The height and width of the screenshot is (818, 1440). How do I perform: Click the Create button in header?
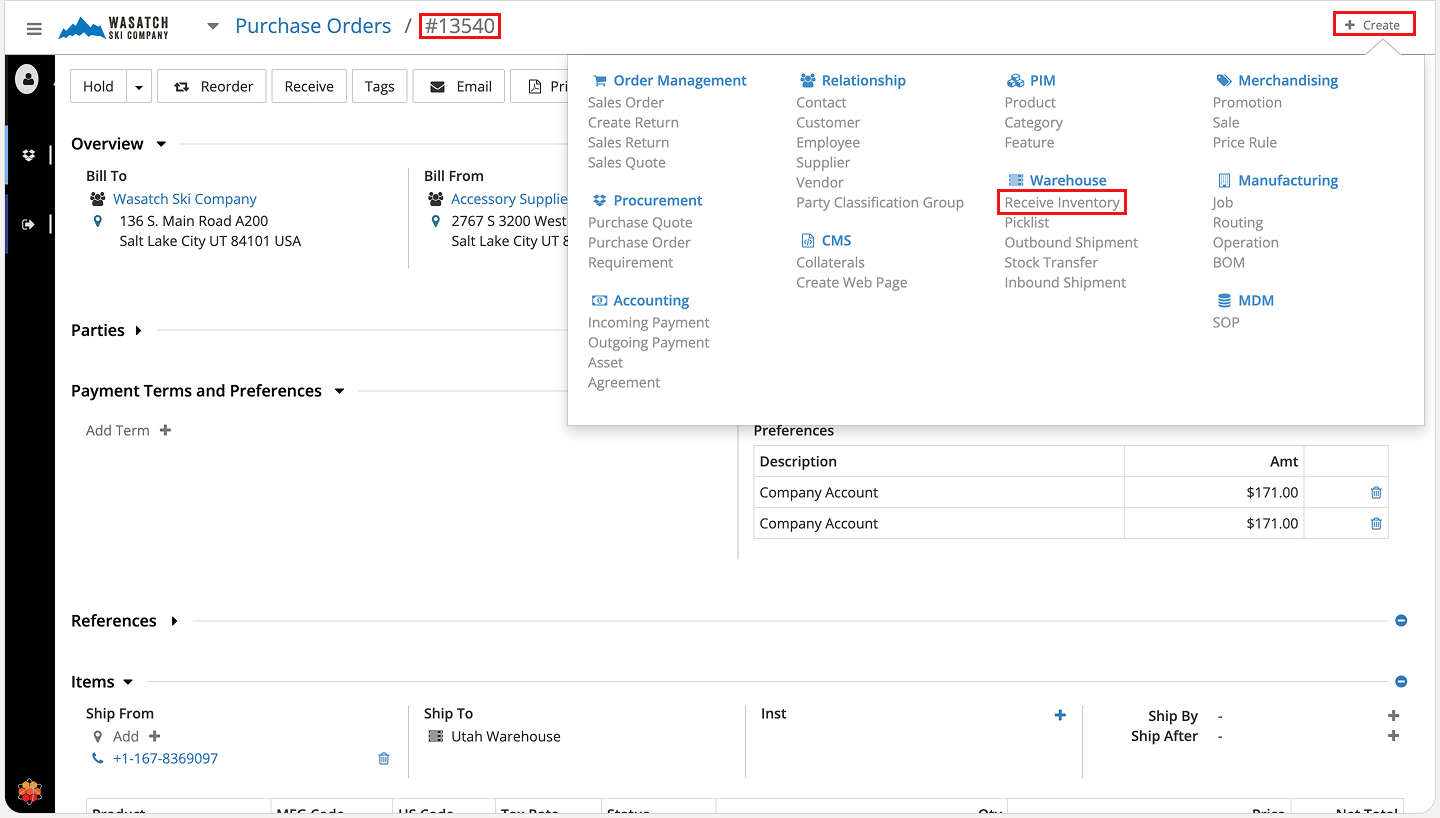1373,25
